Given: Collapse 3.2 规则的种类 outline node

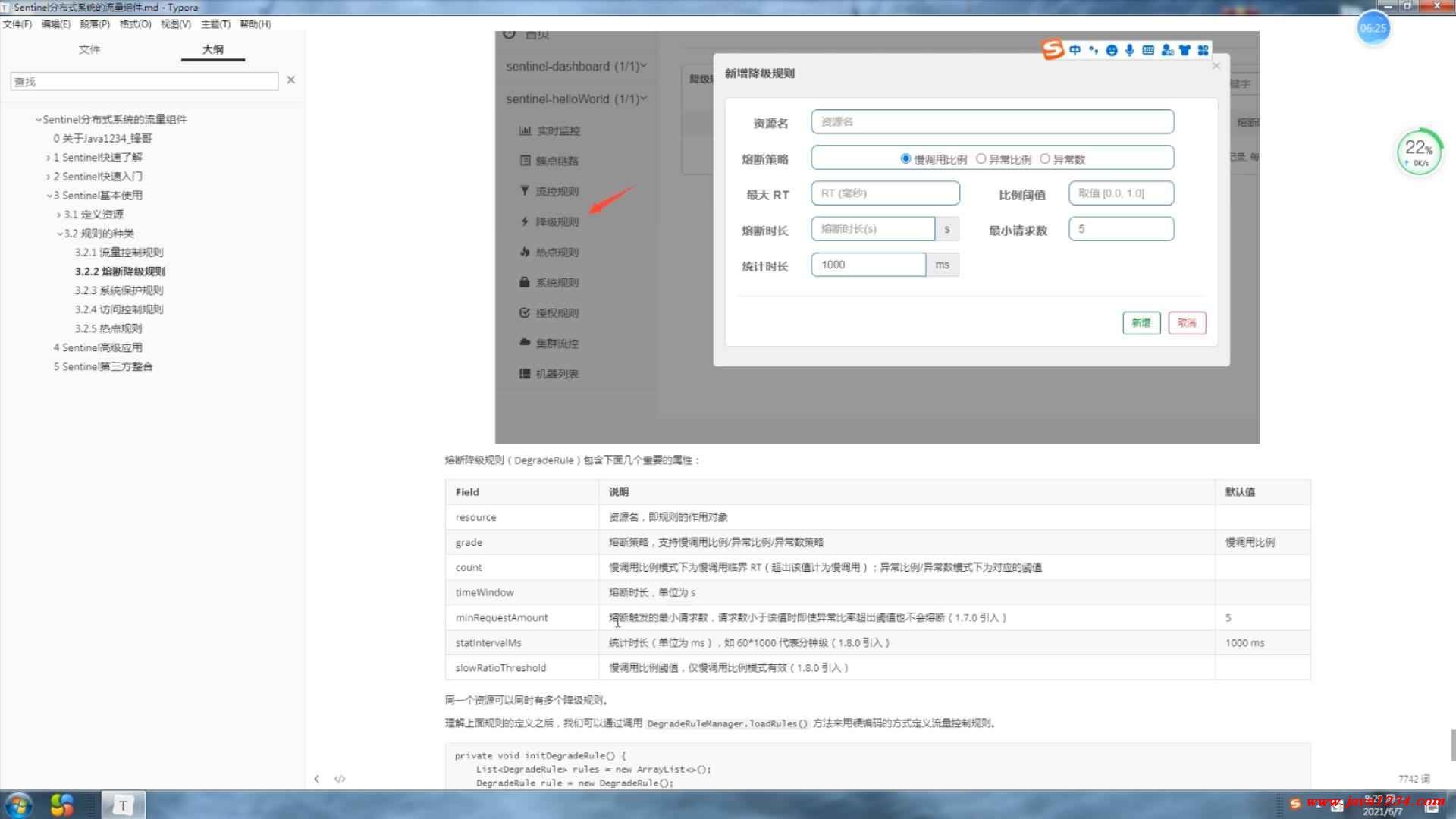Looking at the screenshot, I should (x=60, y=234).
